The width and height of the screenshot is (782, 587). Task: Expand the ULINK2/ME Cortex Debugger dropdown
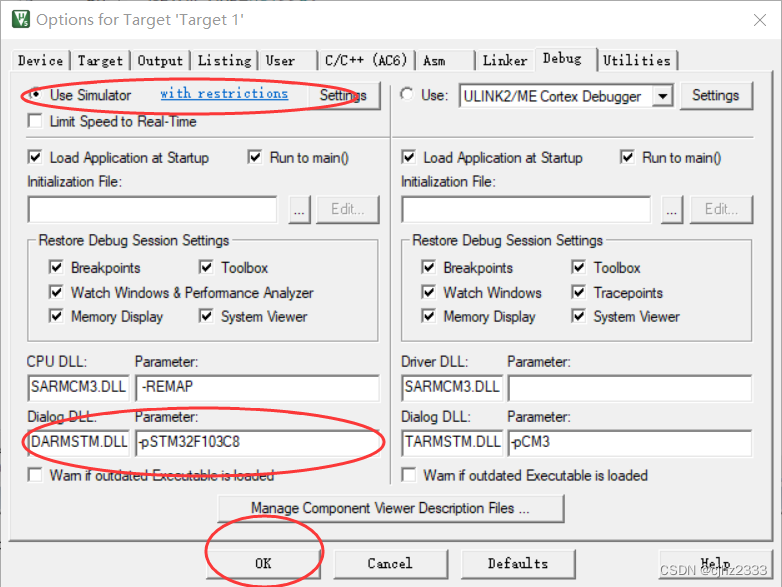[663, 96]
